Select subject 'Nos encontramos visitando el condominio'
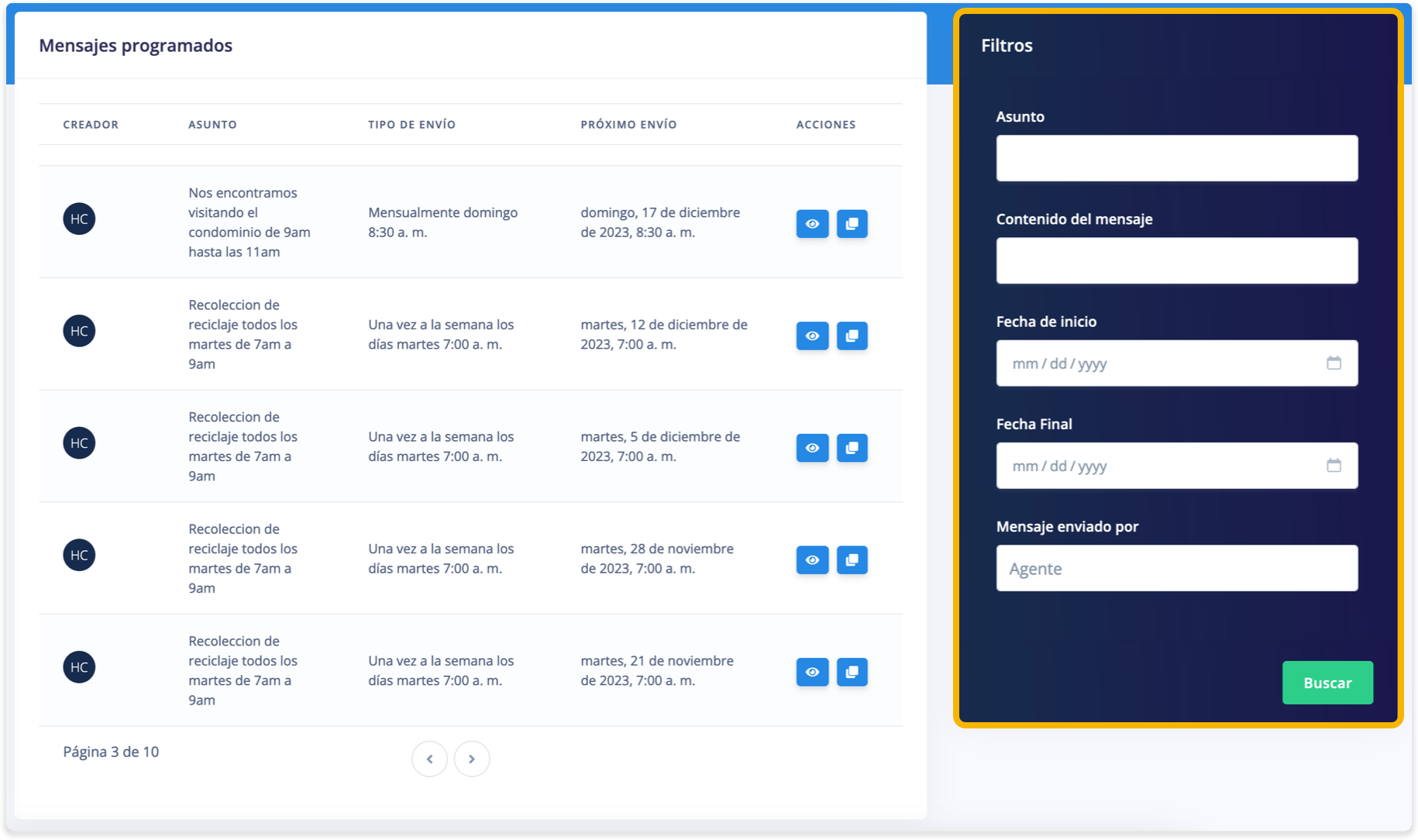Image resolution: width=1418 pixels, height=840 pixels. click(250, 222)
